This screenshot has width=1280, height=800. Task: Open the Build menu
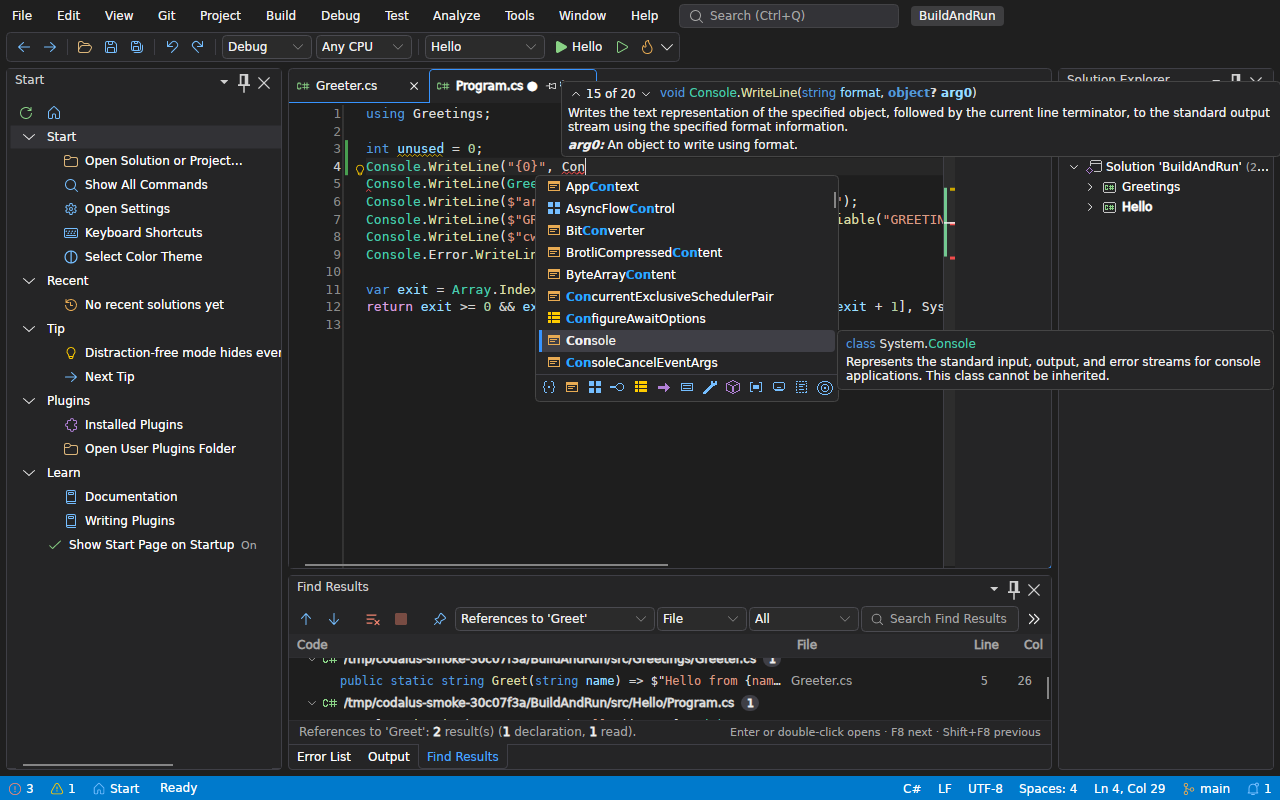pos(281,15)
